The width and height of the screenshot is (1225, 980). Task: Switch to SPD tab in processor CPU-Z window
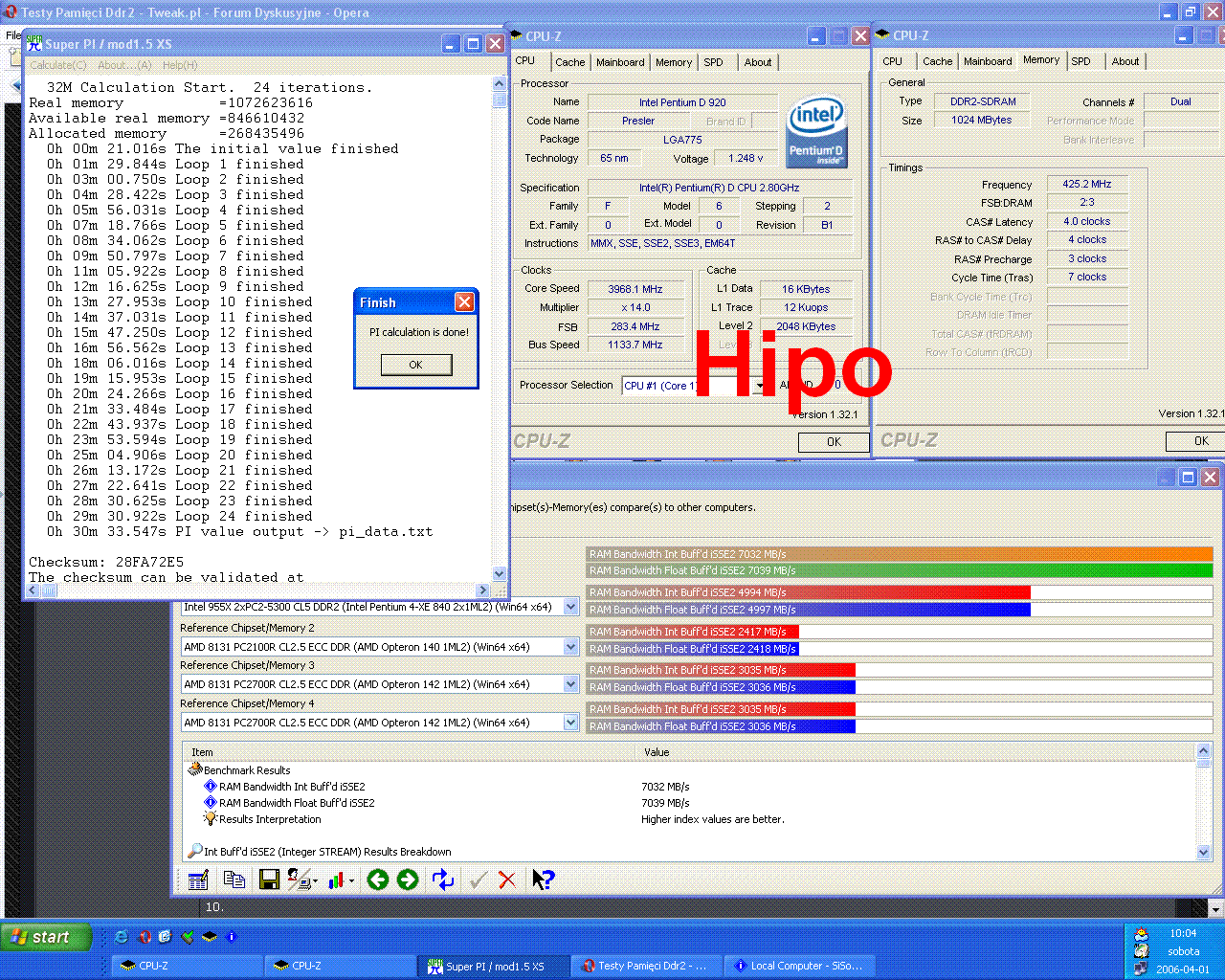(x=713, y=62)
